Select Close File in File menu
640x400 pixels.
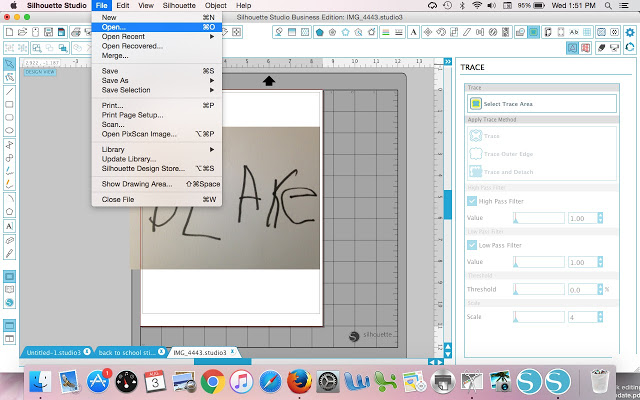click(157, 200)
